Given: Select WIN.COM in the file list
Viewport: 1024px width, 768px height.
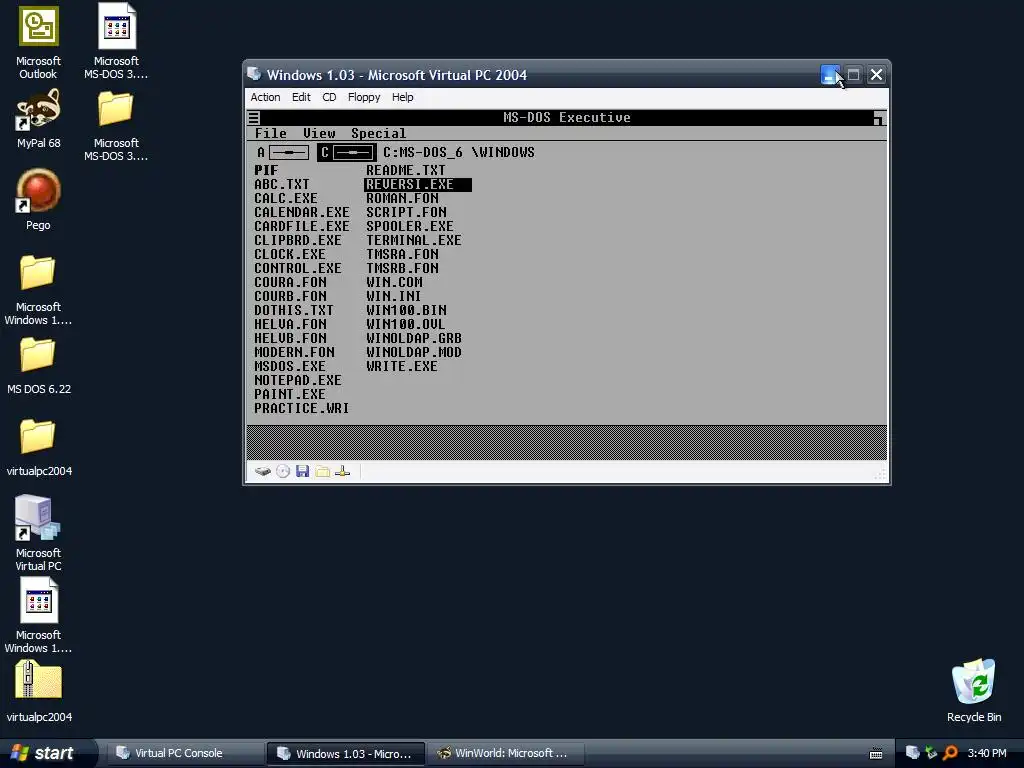Looking at the screenshot, I should [x=394, y=282].
